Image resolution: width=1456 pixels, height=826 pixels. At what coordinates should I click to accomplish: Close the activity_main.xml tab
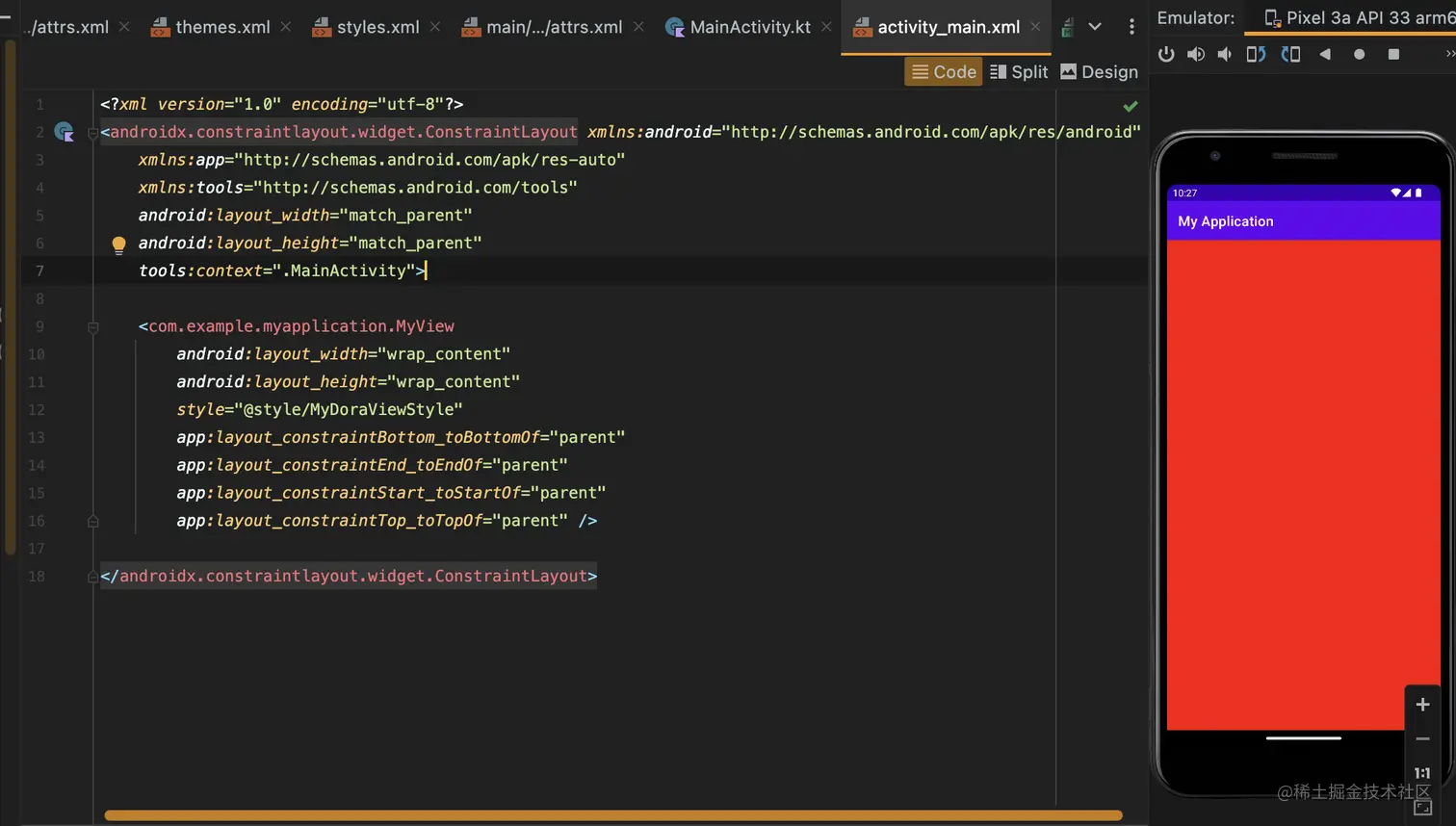coord(1035,27)
